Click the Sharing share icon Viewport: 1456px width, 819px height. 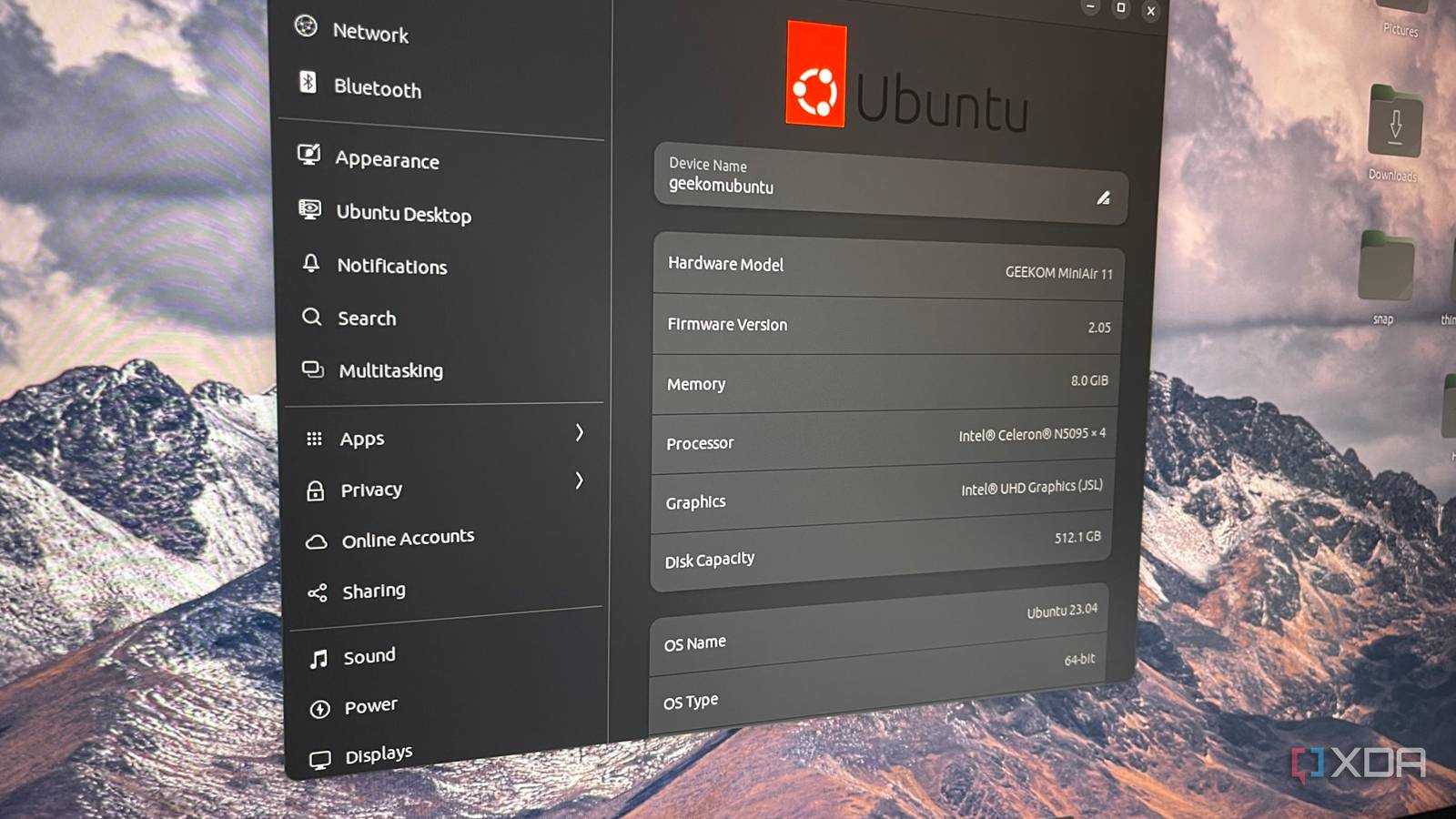[x=318, y=591]
